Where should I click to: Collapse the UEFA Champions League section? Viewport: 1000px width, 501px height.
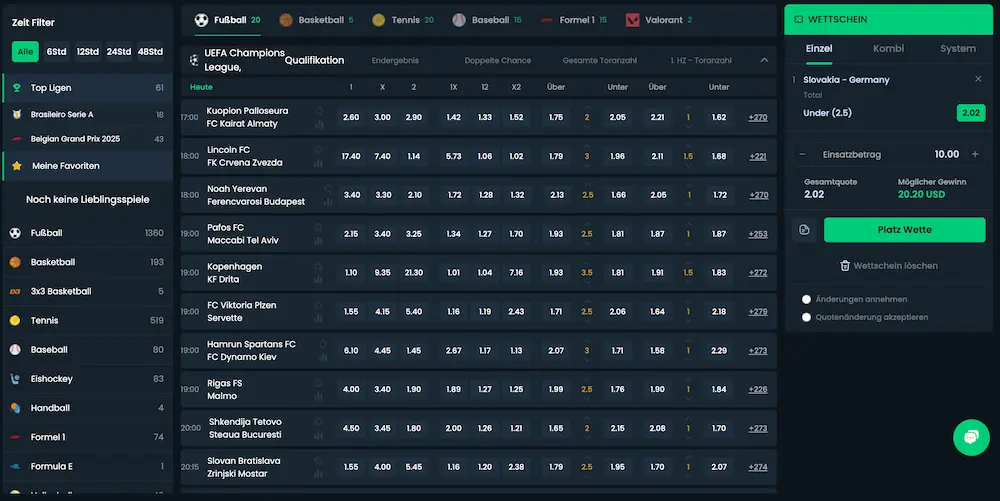[764, 61]
